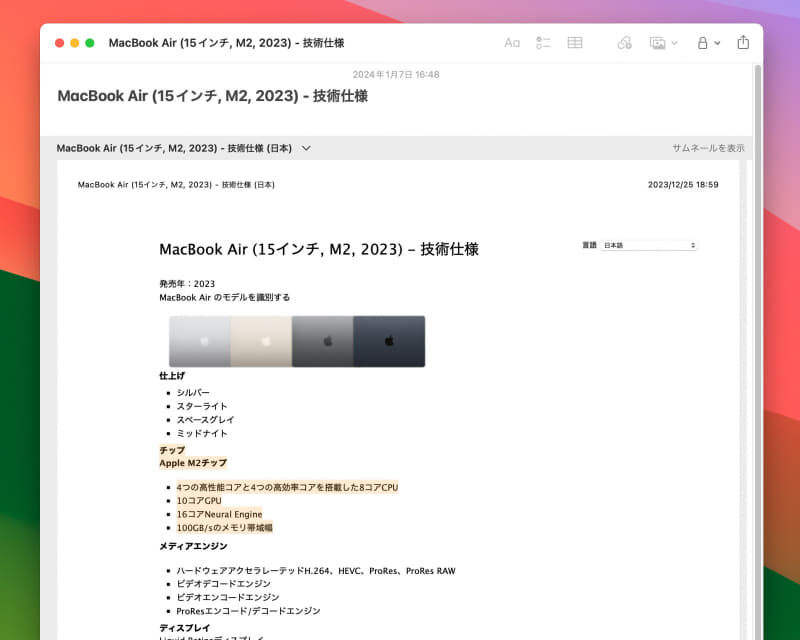Open the 言語 language selection dropdown

[648, 244]
